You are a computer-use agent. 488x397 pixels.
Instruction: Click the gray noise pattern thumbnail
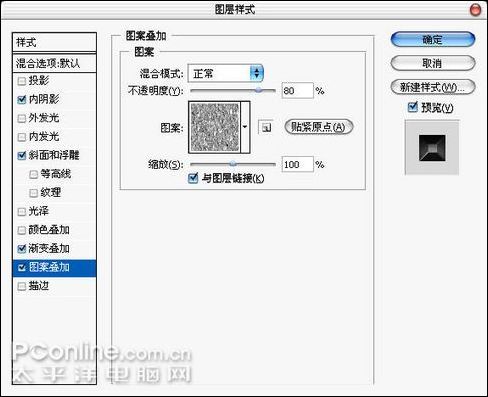click(215, 127)
